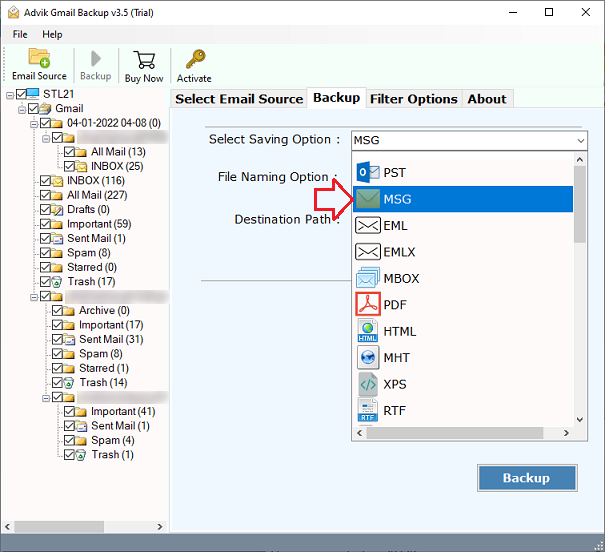Viewport: 605px width, 552px height.
Task: Click the format list scroll-down arrow
Action: point(580,419)
